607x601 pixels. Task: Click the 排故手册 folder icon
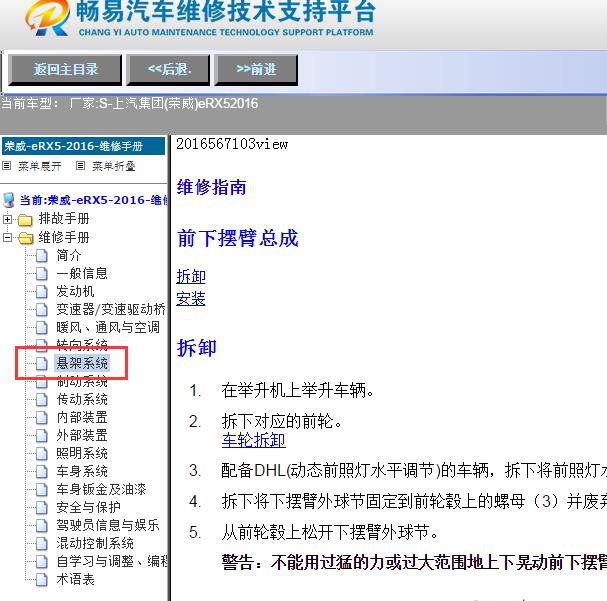pyautogui.click(x=25, y=220)
